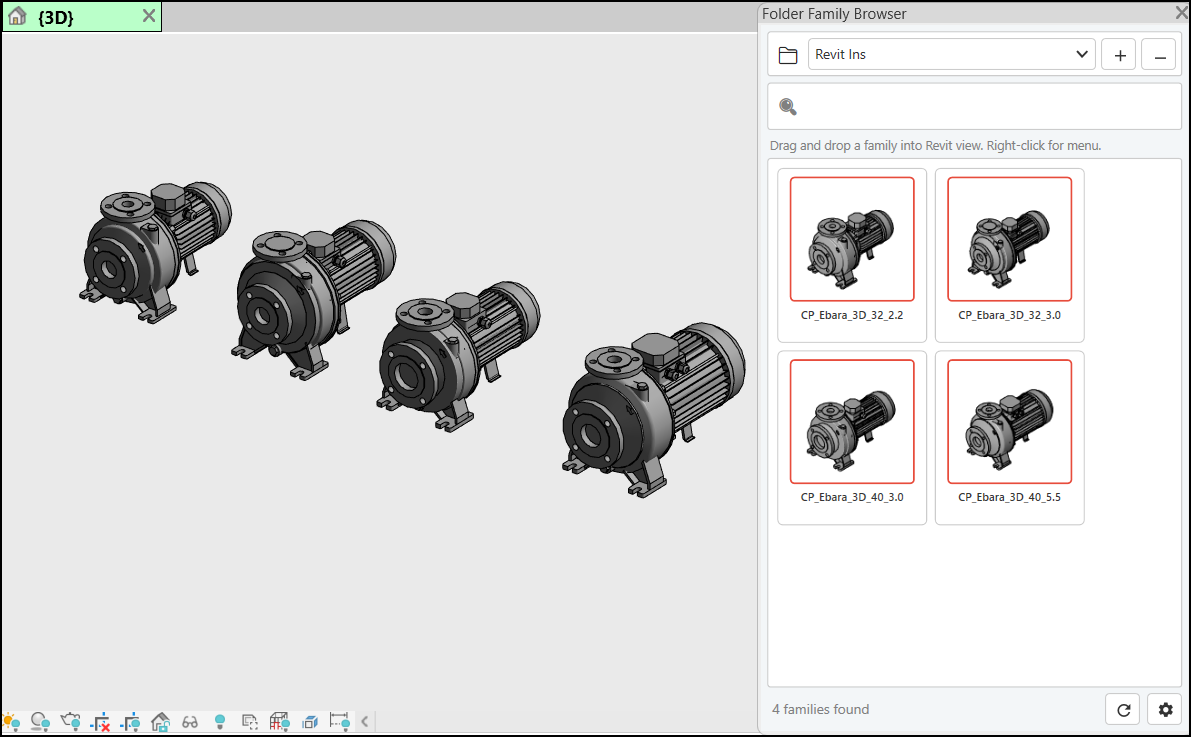
Task: Open Folder Family Browser settings gear
Action: (x=1165, y=710)
